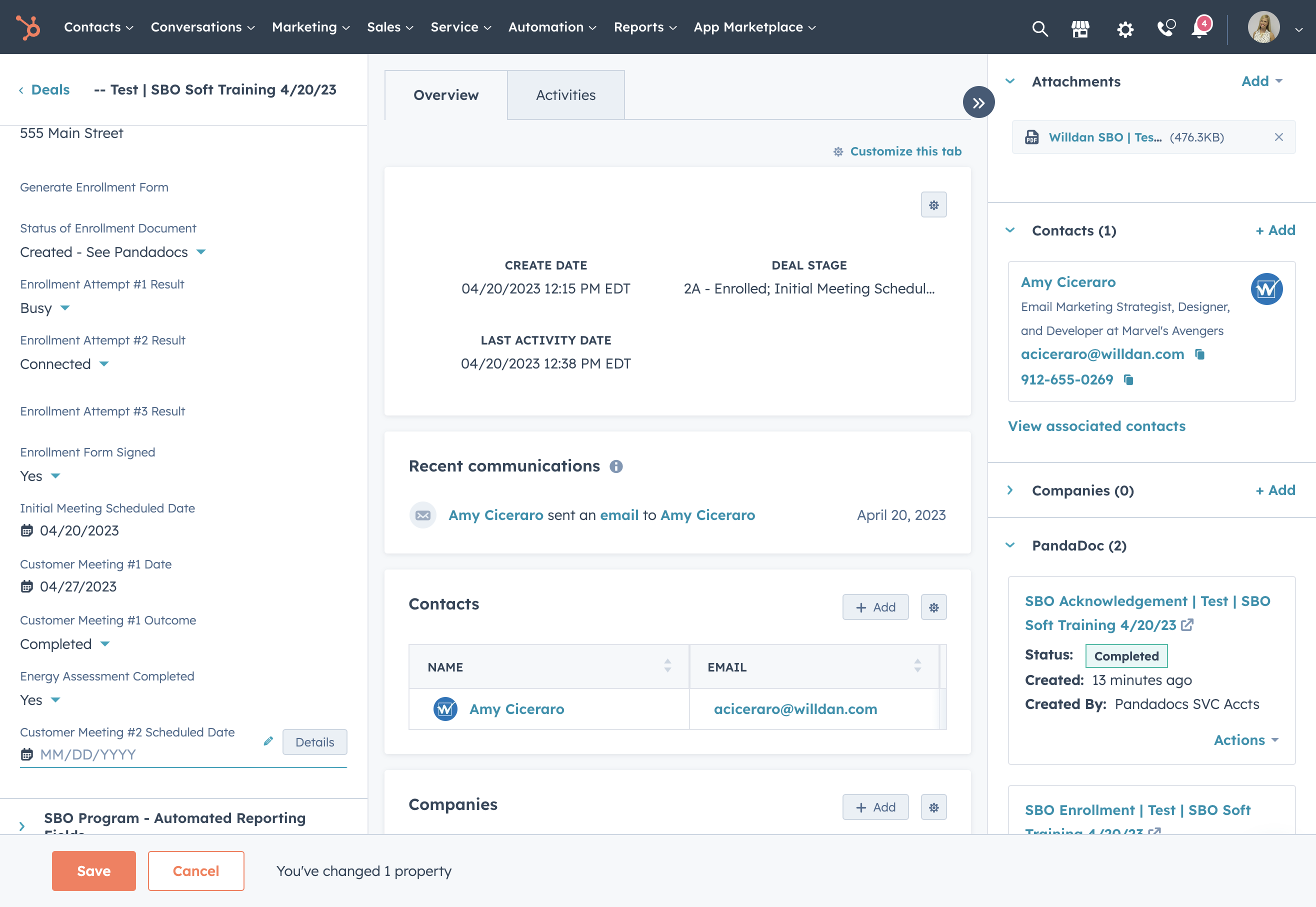
Task: Add a contact from the center Contacts card
Action: point(875,607)
